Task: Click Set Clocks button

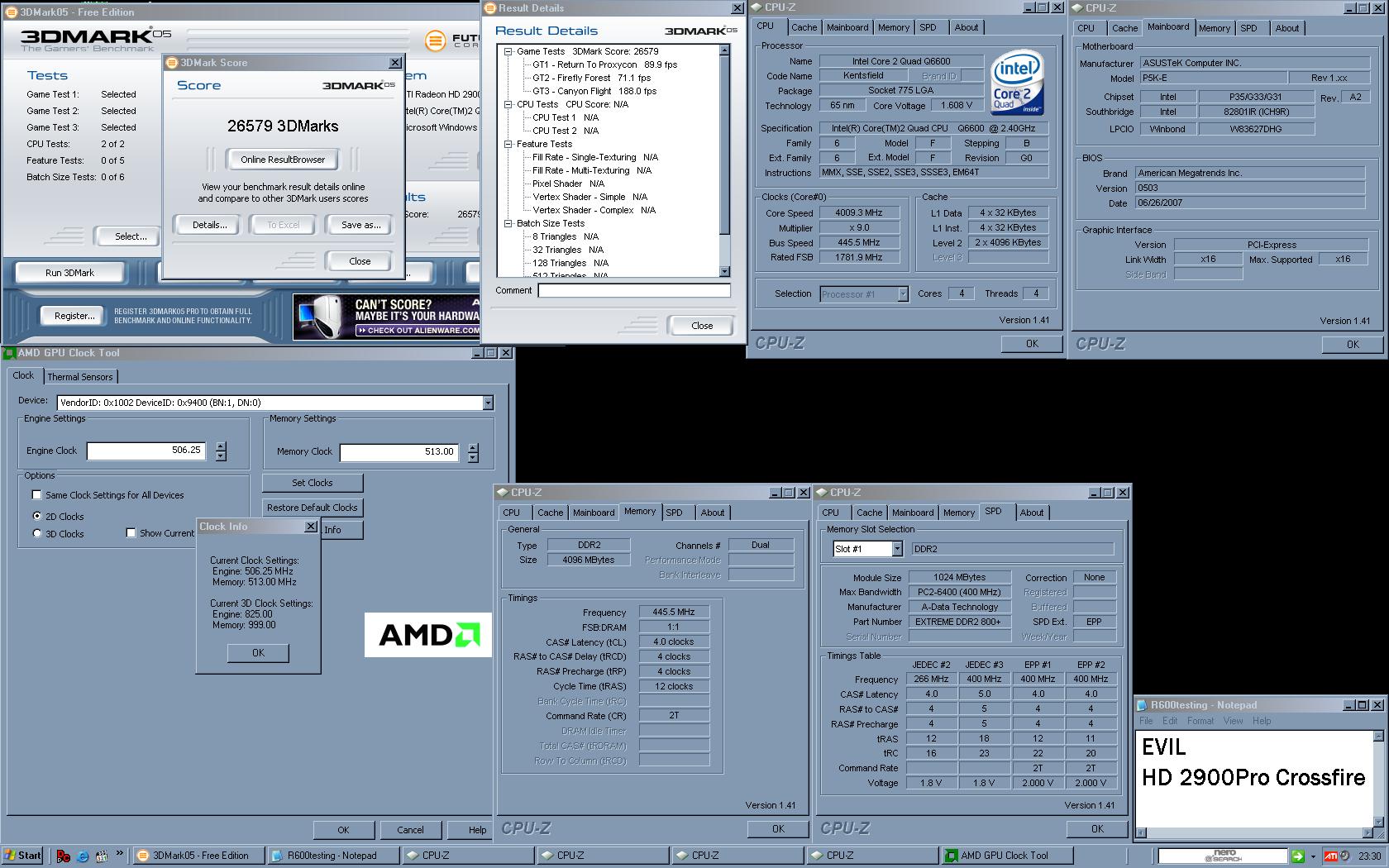Action: pyautogui.click(x=313, y=483)
